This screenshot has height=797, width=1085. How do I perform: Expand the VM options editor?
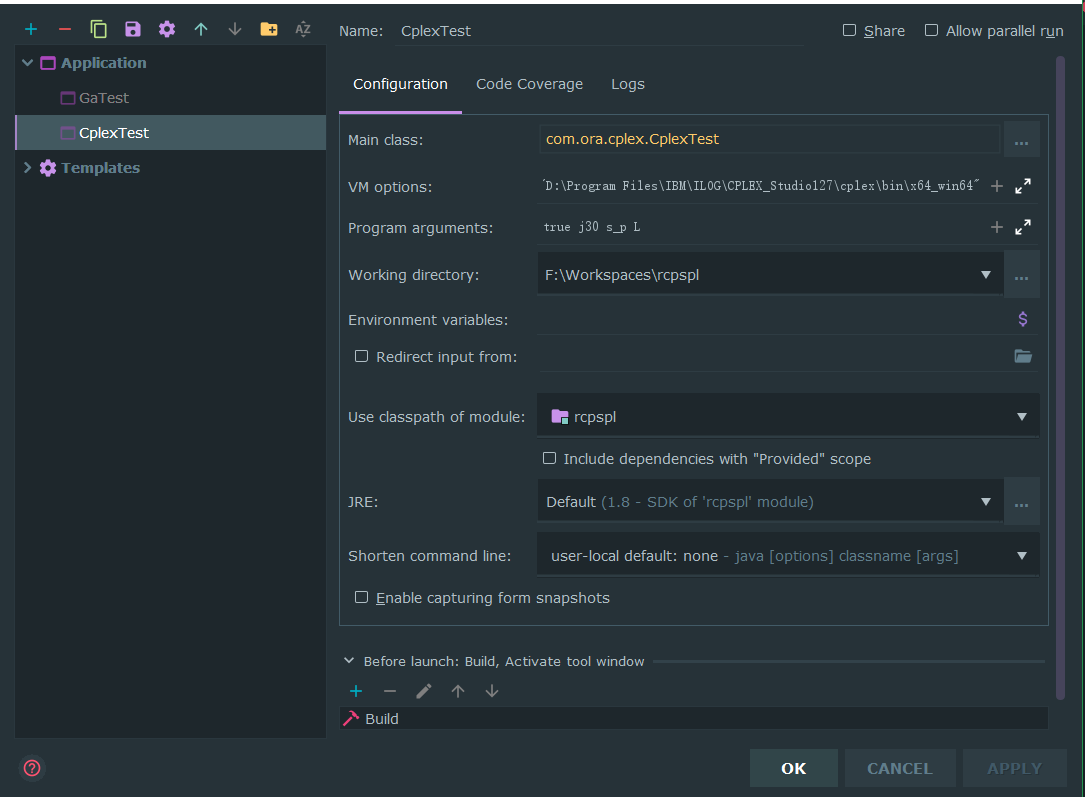click(1022, 185)
